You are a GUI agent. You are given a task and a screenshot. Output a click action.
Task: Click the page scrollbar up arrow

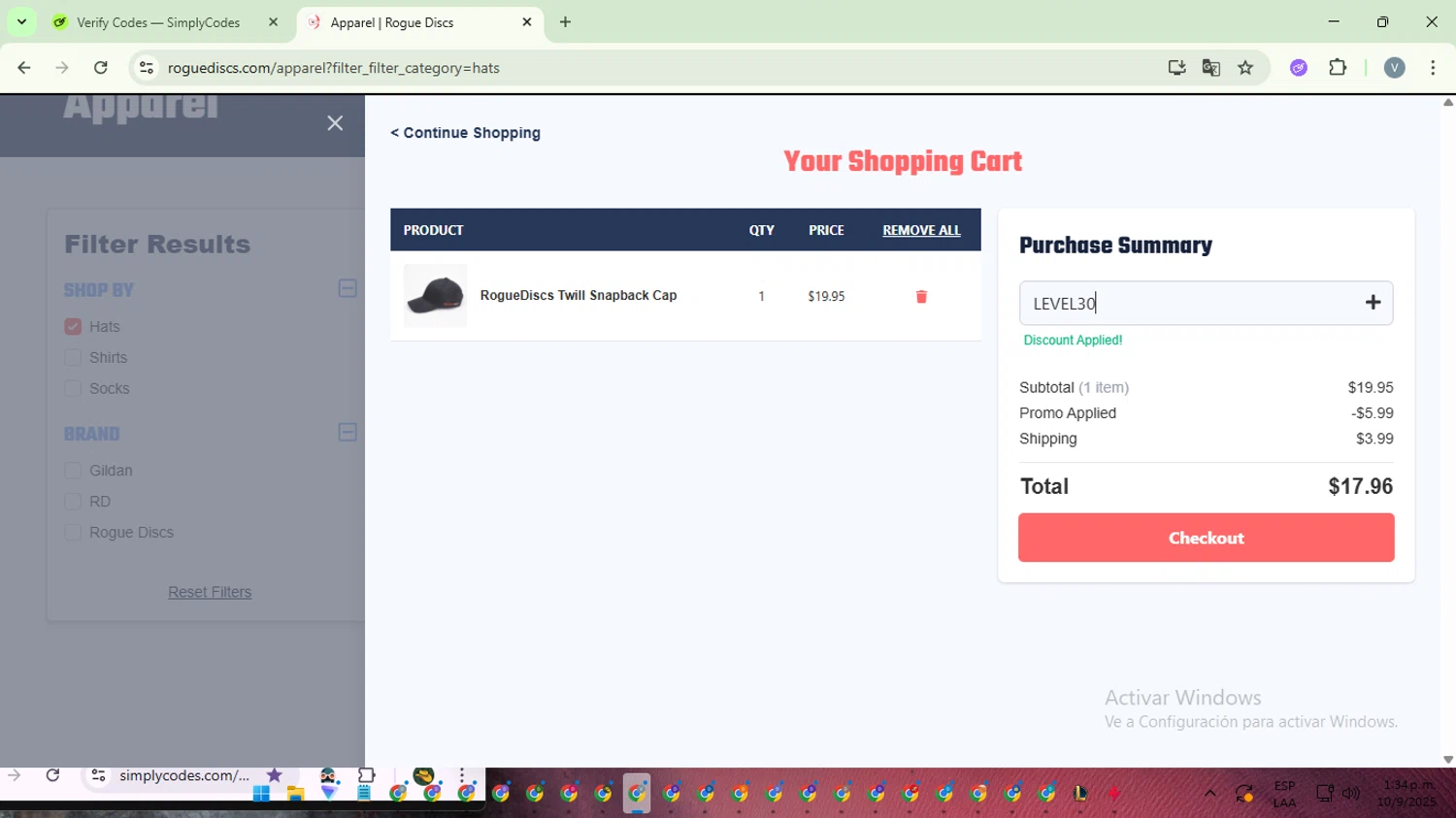1447,102
